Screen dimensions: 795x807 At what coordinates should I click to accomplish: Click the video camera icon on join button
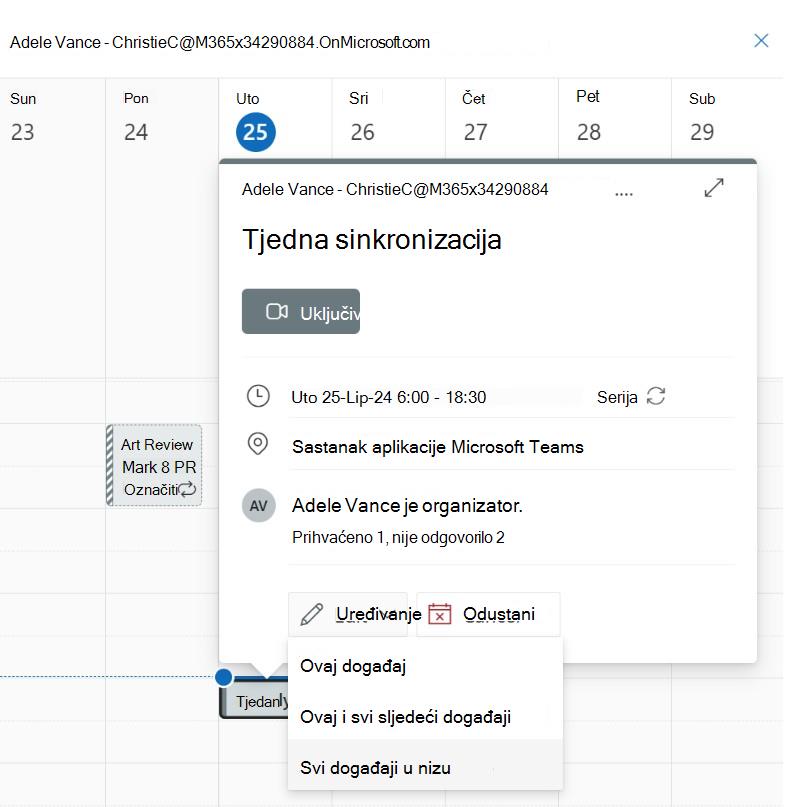tap(277, 311)
